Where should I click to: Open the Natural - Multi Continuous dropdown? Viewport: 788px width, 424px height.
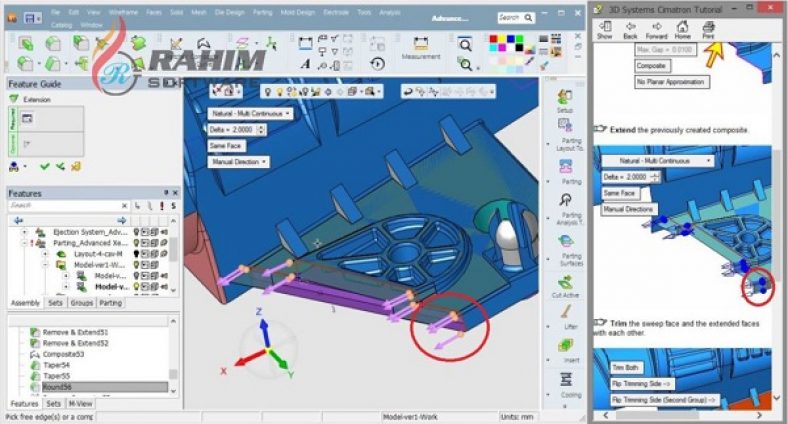250,114
